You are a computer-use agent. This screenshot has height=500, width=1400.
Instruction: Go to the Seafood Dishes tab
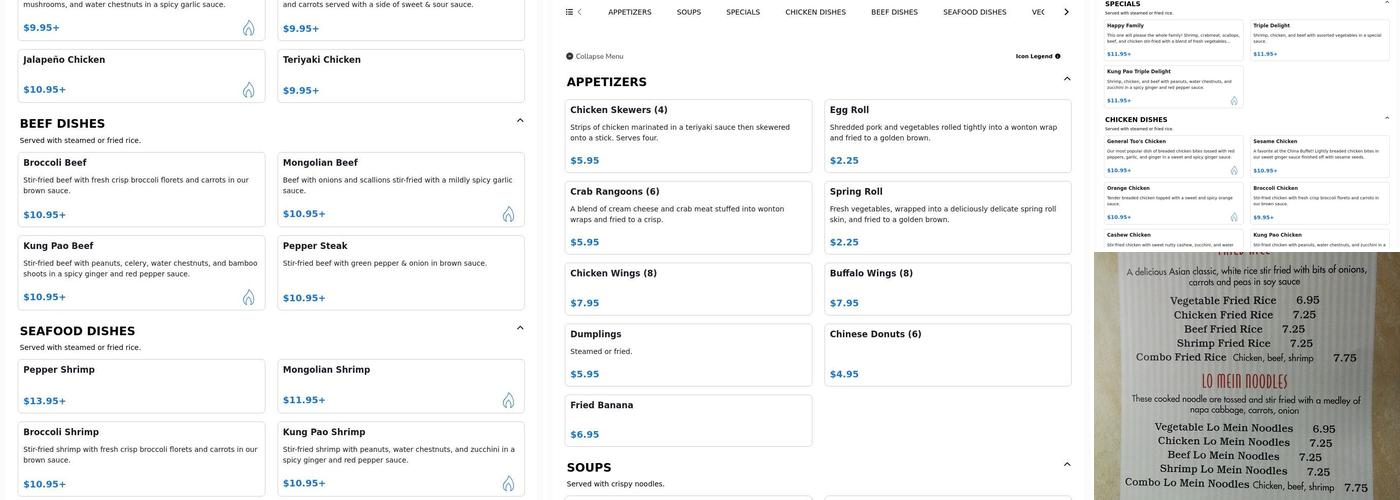974,12
